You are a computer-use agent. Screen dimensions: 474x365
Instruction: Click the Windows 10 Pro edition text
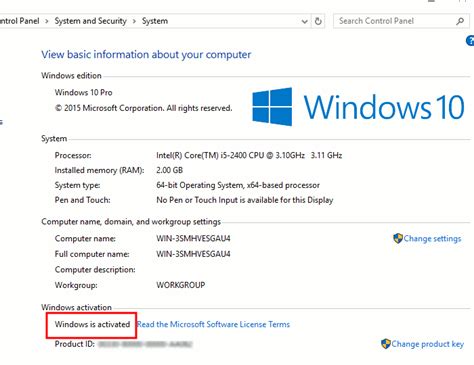[x=83, y=92]
